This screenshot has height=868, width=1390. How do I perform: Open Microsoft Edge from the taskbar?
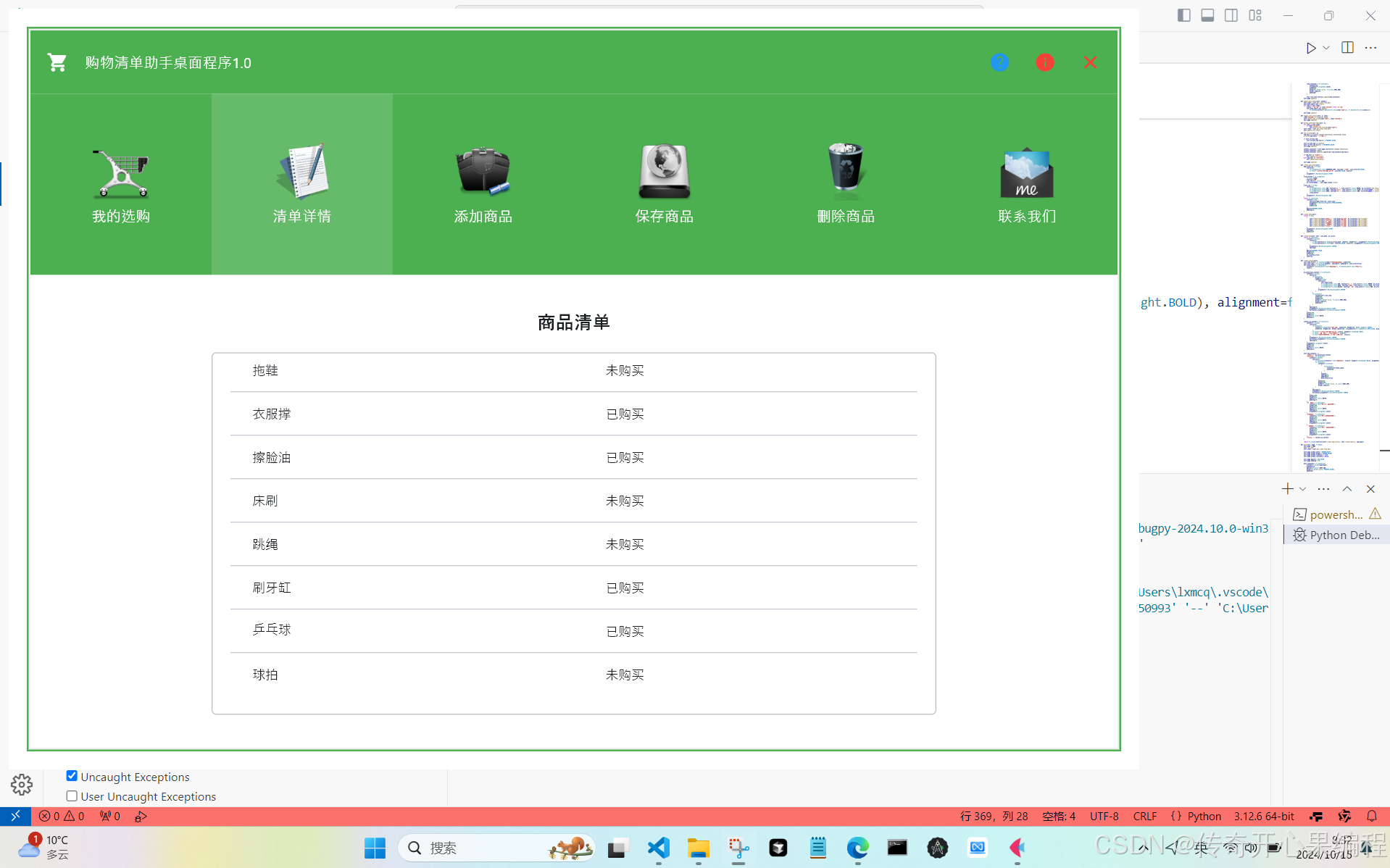(857, 848)
